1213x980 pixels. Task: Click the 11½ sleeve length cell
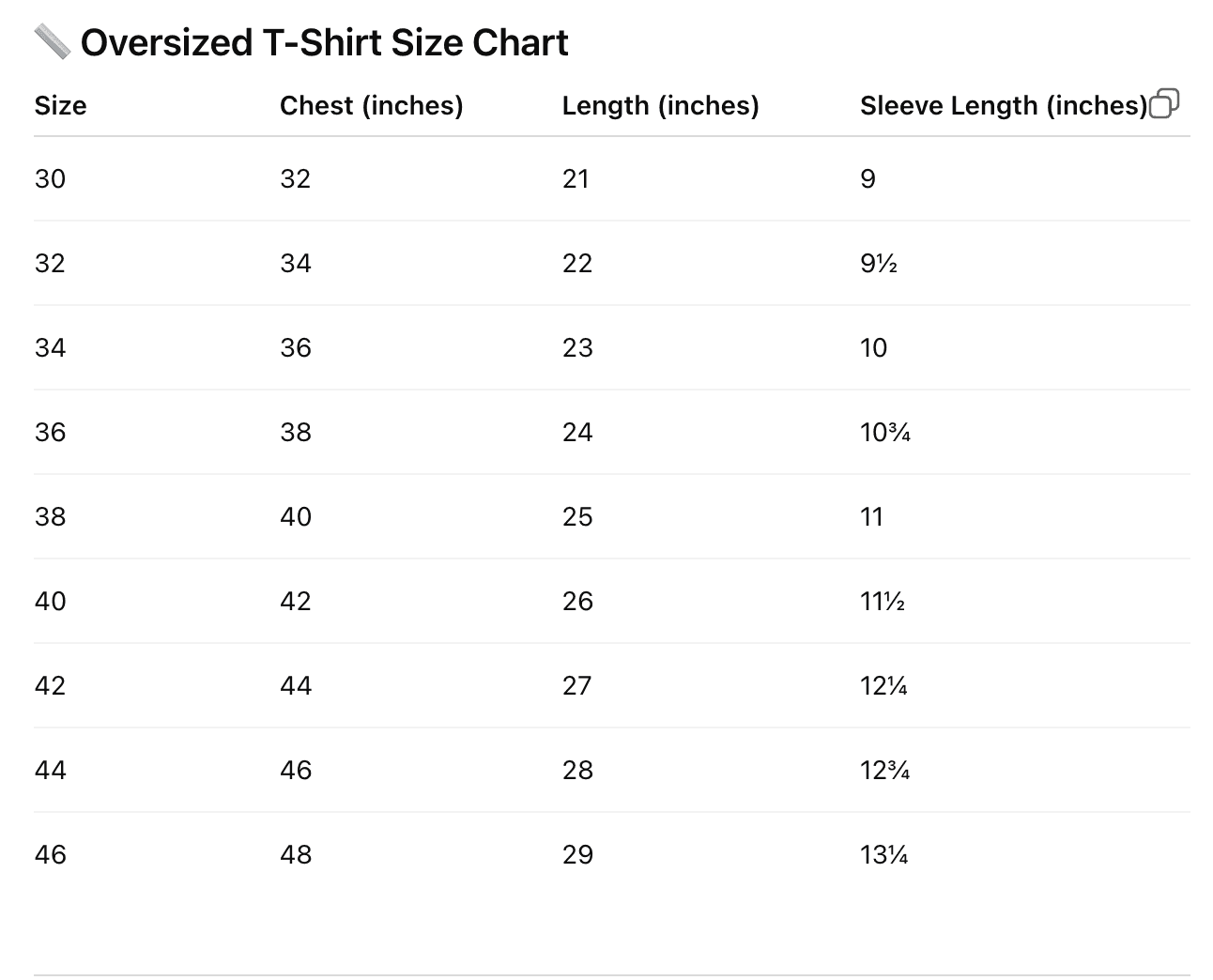tap(883, 601)
